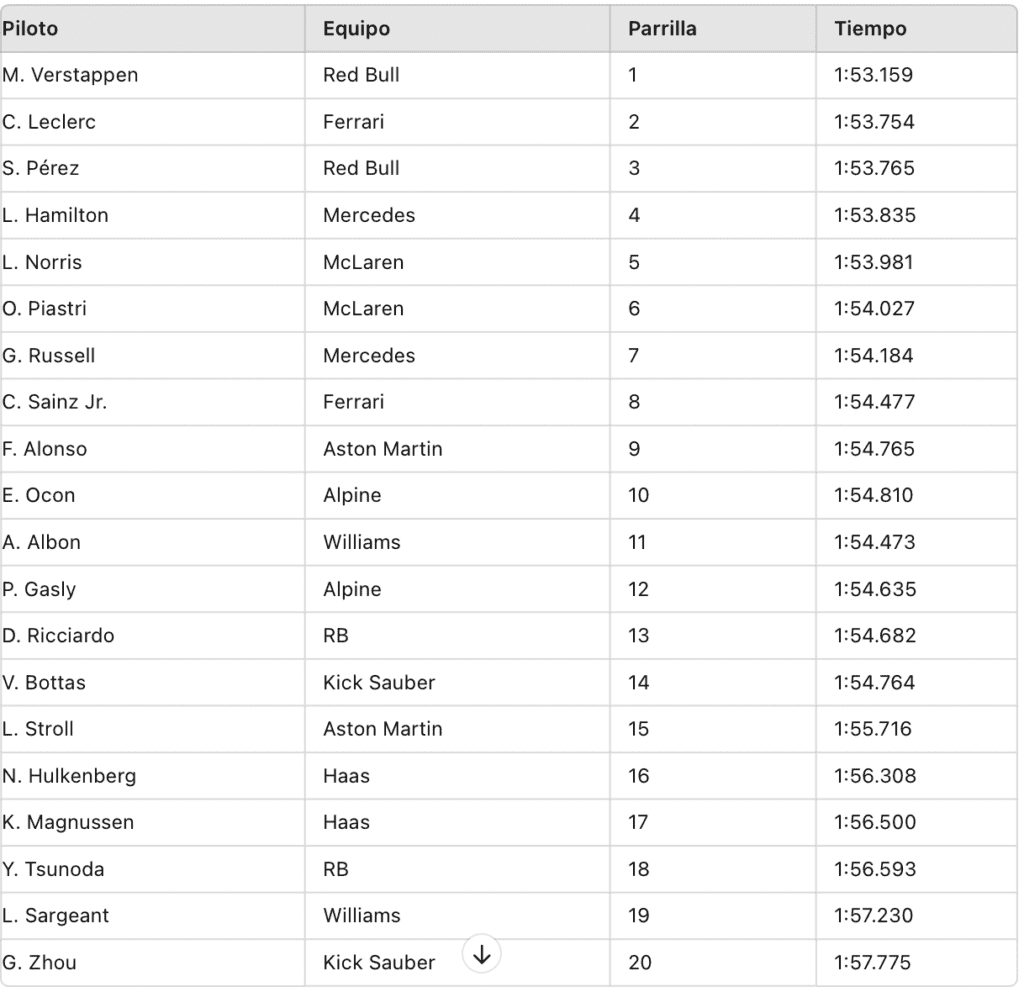Select the C. Sainz Jr. cell

tap(54, 402)
